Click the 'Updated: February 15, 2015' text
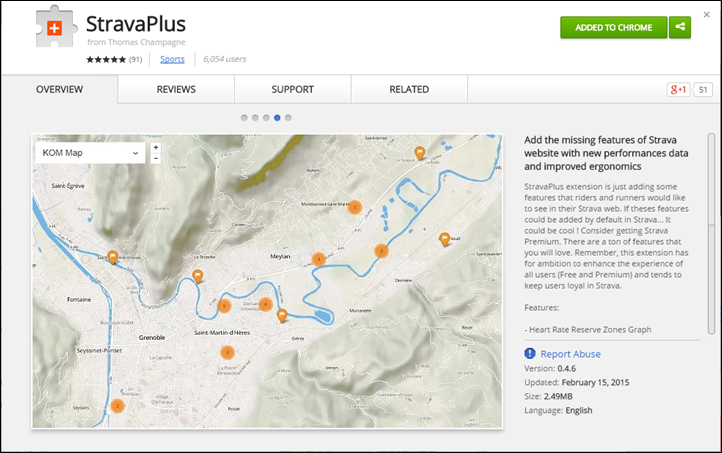The height and width of the screenshot is (453, 722). pos(576,382)
